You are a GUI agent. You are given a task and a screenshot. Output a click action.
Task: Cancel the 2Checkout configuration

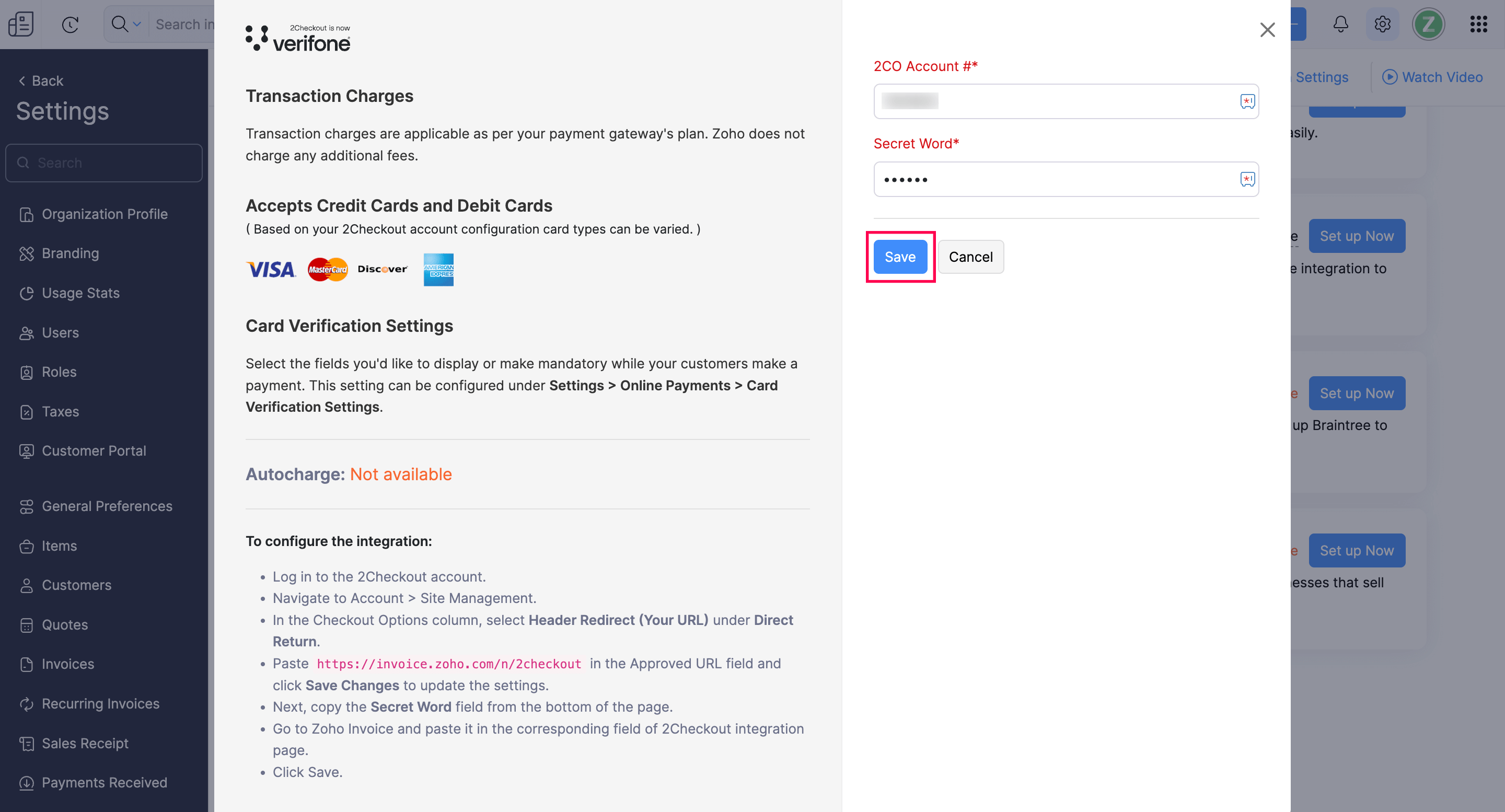click(970, 257)
